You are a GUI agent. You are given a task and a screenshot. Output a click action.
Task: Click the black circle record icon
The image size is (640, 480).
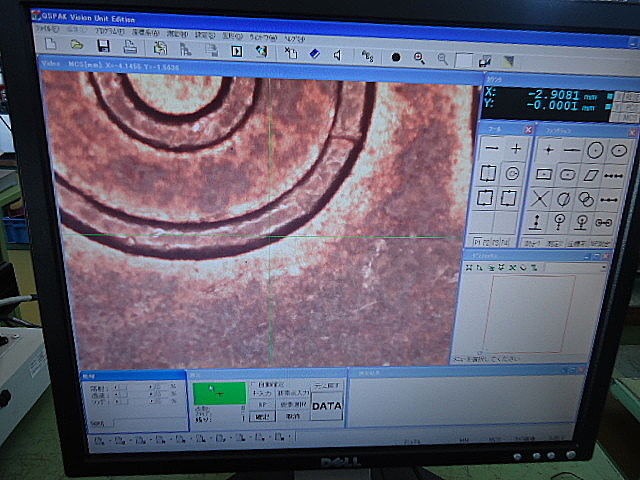396,57
